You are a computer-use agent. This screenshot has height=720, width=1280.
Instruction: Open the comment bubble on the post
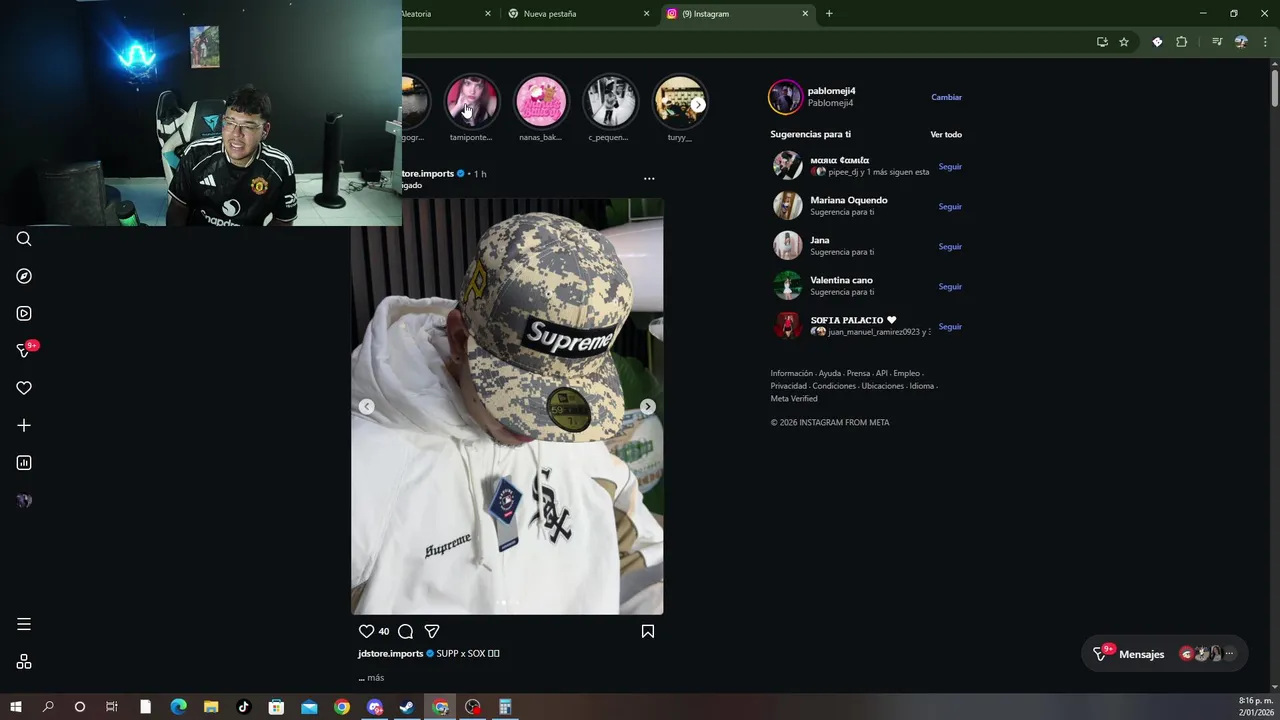[x=405, y=631]
